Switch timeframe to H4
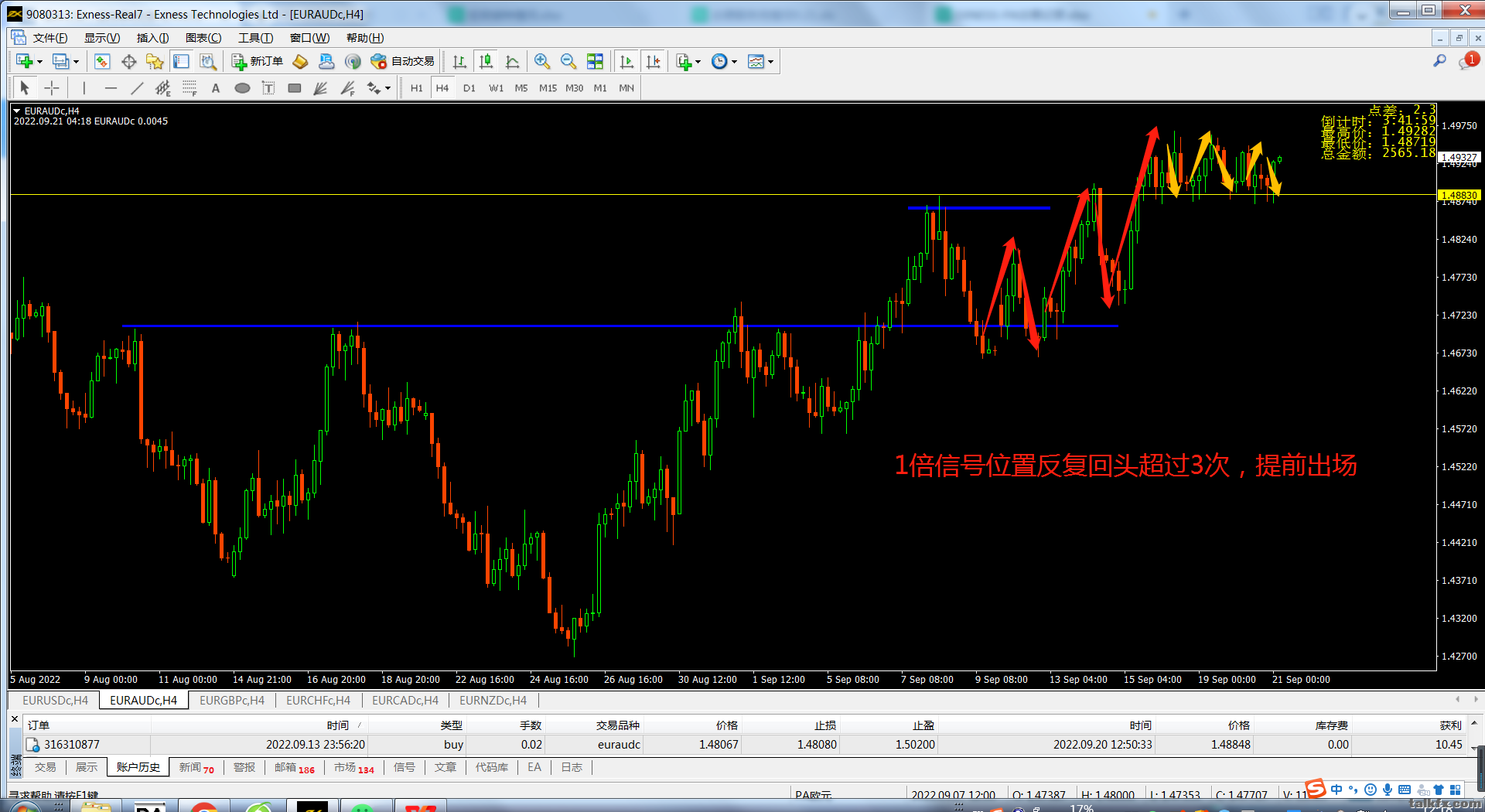Image resolution: width=1485 pixels, height=812 pixels. pos(442,88)
